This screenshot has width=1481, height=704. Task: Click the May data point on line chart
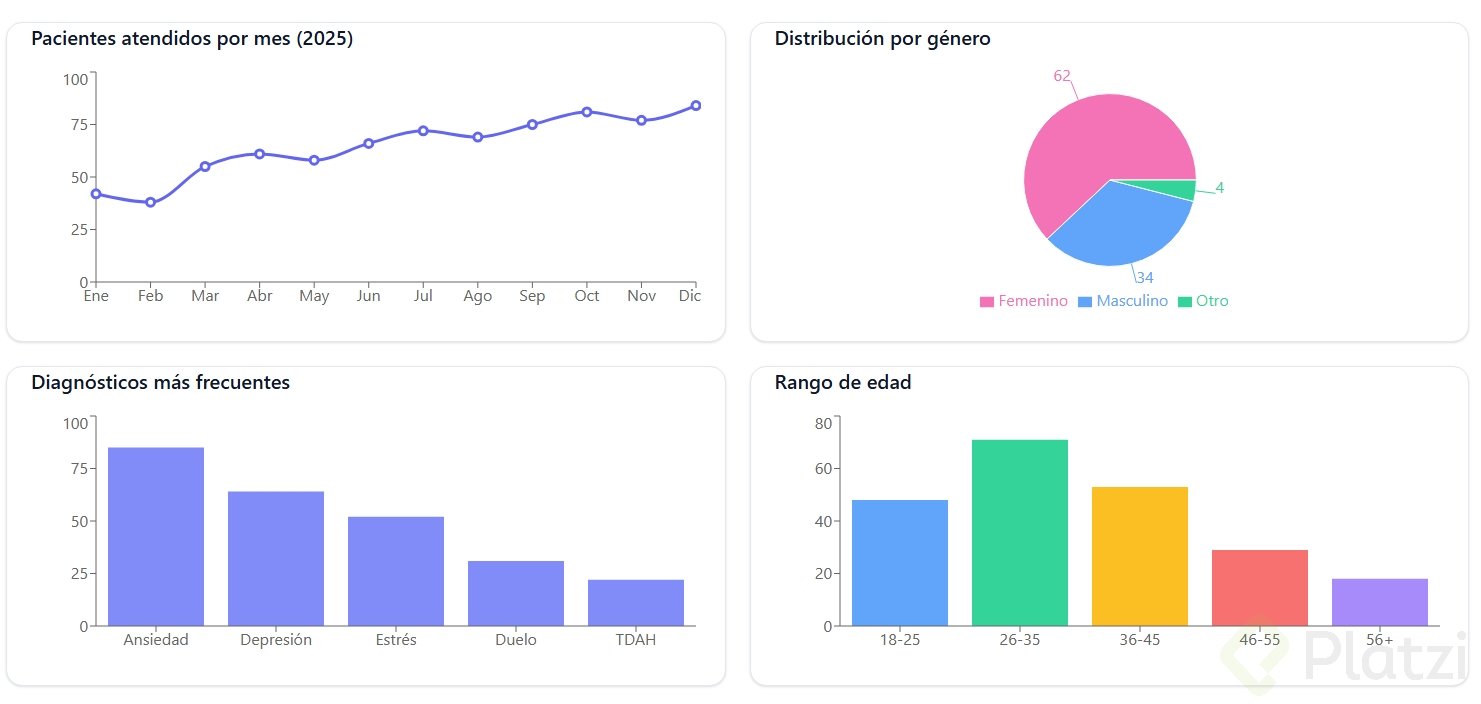click(314, 160)
